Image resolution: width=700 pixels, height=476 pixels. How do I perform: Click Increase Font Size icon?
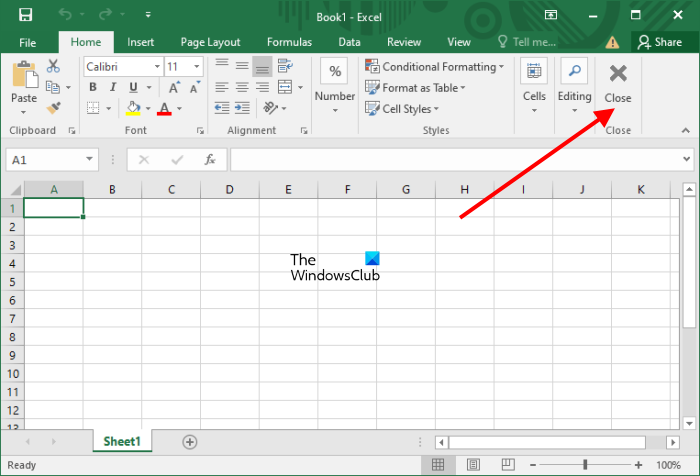click(174, 87)
